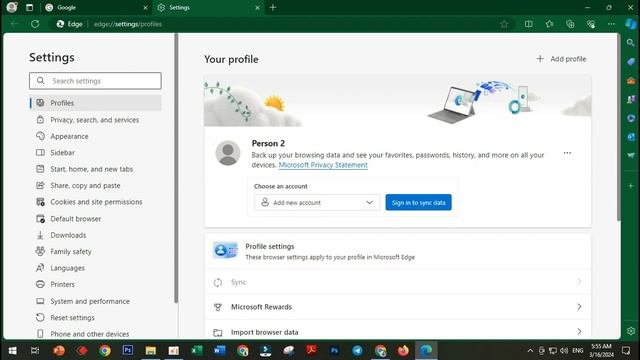Click sidebar search icon
Screen dimensions: 640x360
pyautogui.click(x=631, y=42)
